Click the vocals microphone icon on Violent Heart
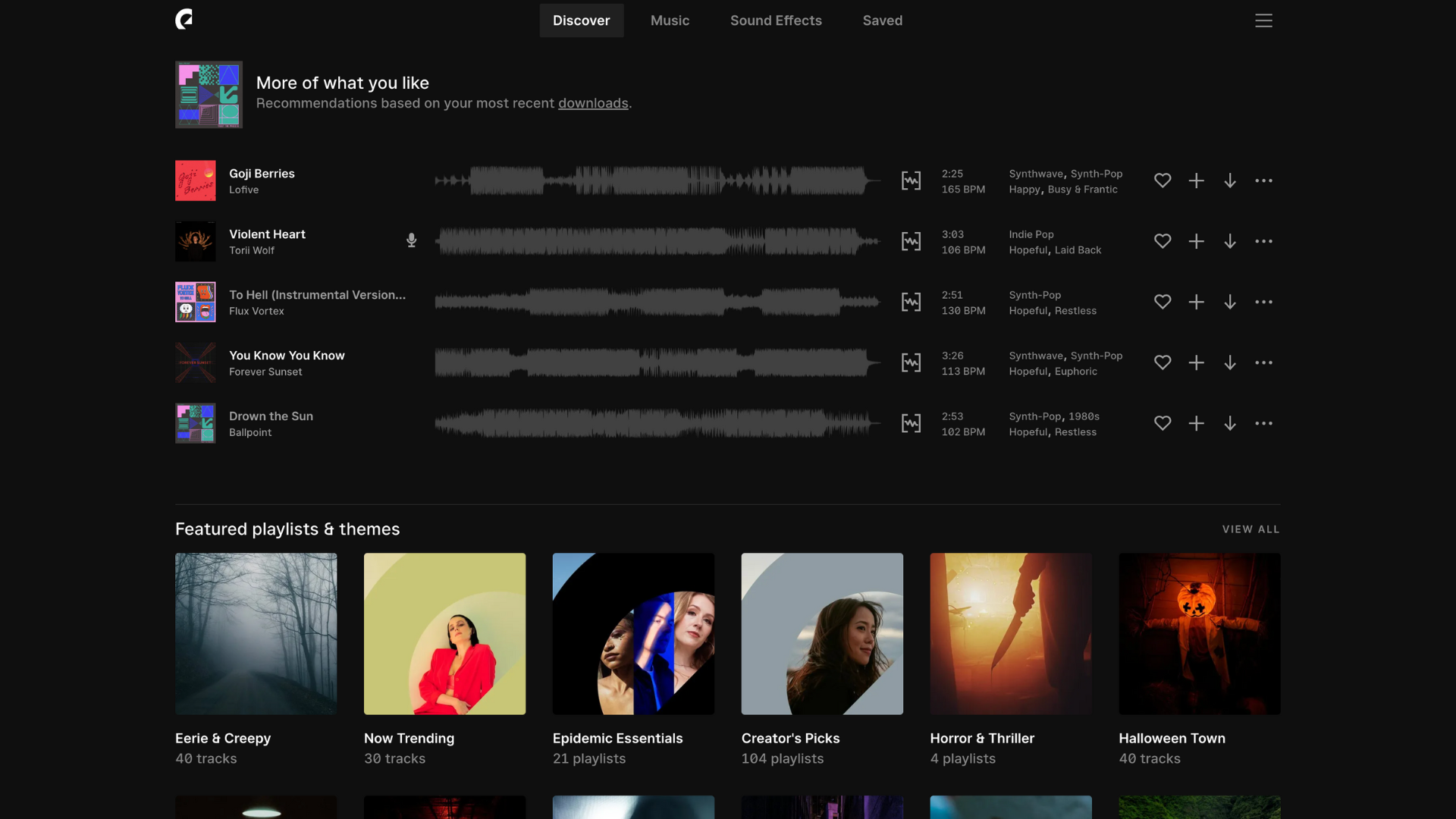Screen dimensions: 1456x819 coord(411,240)
